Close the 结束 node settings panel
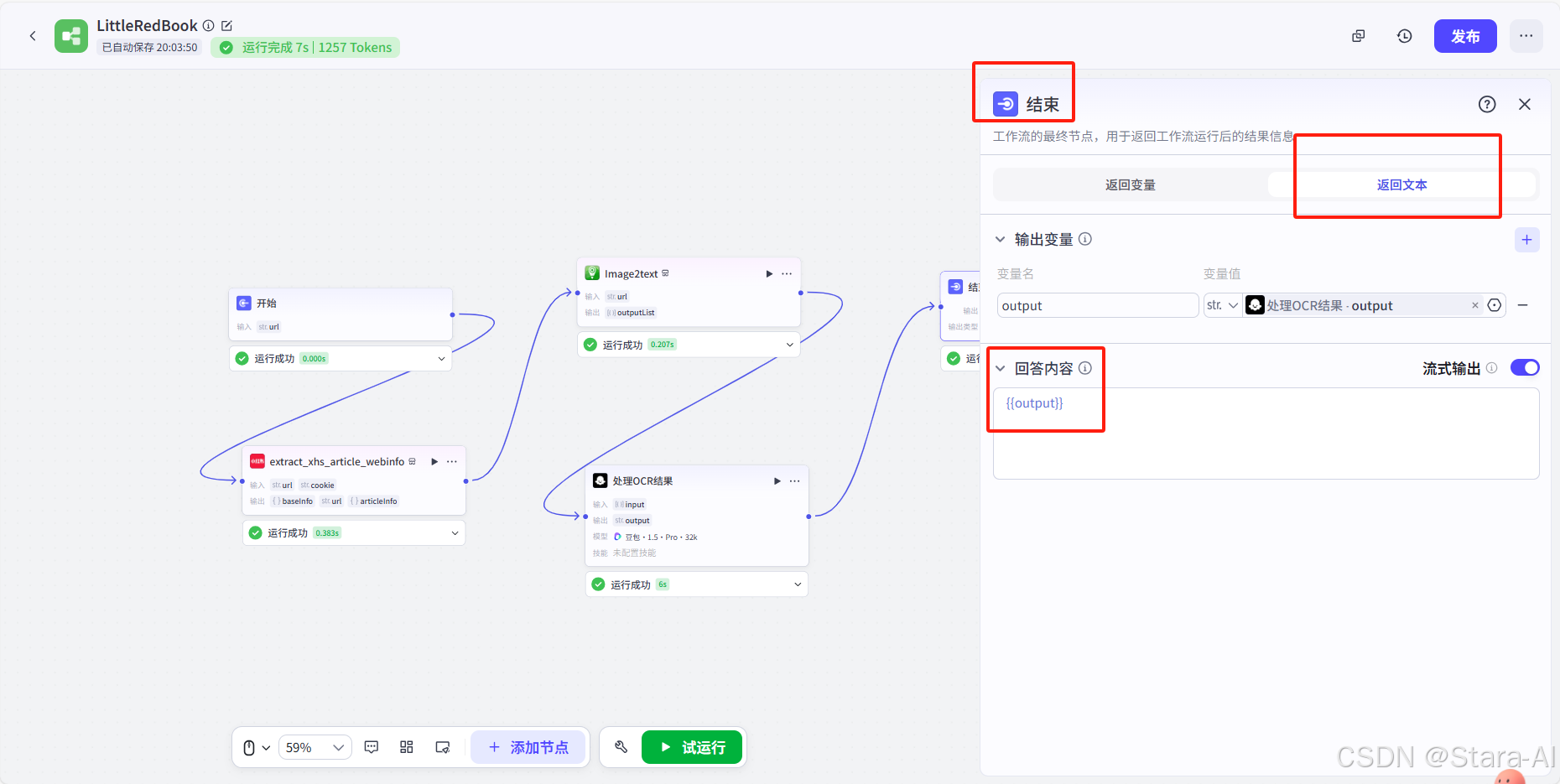The height and width of the screenshot is (784, 1560). point(1525,104)
